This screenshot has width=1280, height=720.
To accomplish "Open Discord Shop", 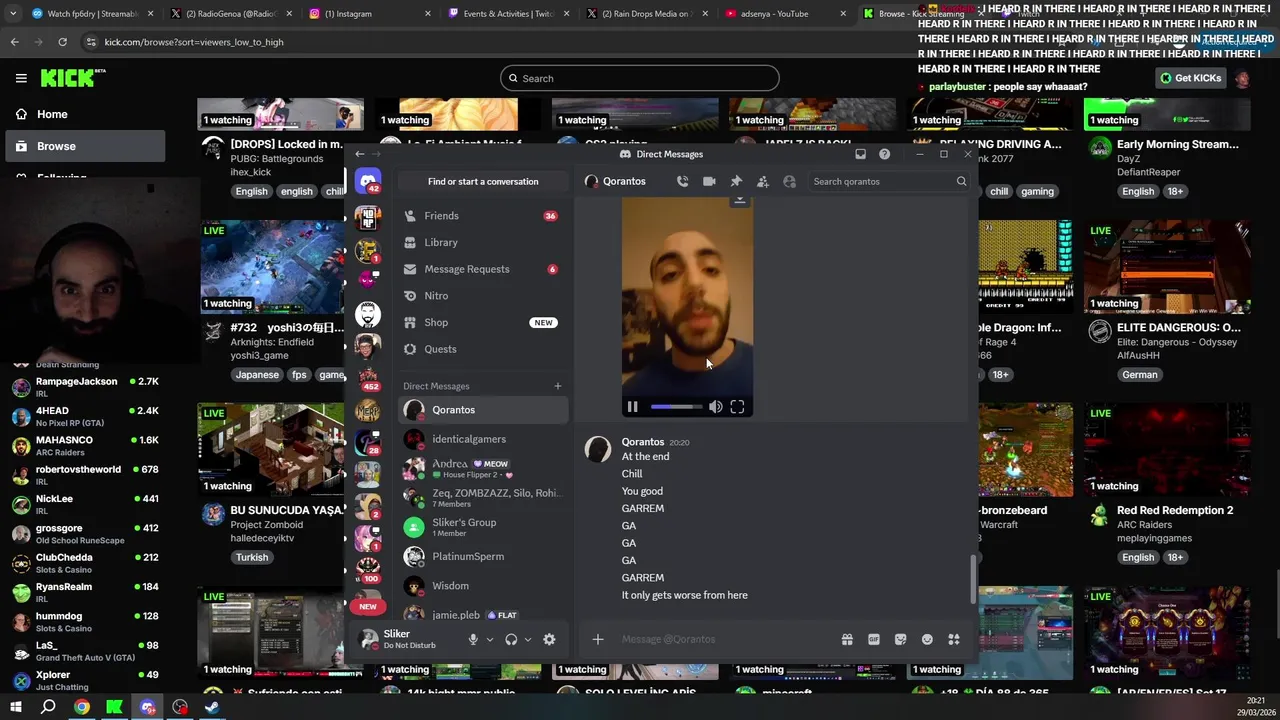I will (x=483, y=322).
